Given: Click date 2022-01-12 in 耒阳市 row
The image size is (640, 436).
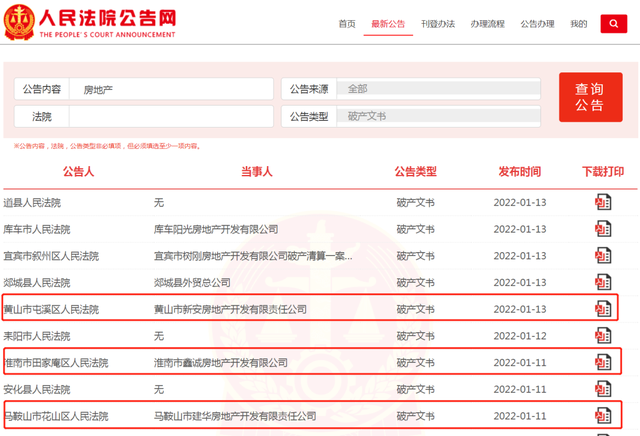Looking at the screenshot, I should [x=520, y=336].
